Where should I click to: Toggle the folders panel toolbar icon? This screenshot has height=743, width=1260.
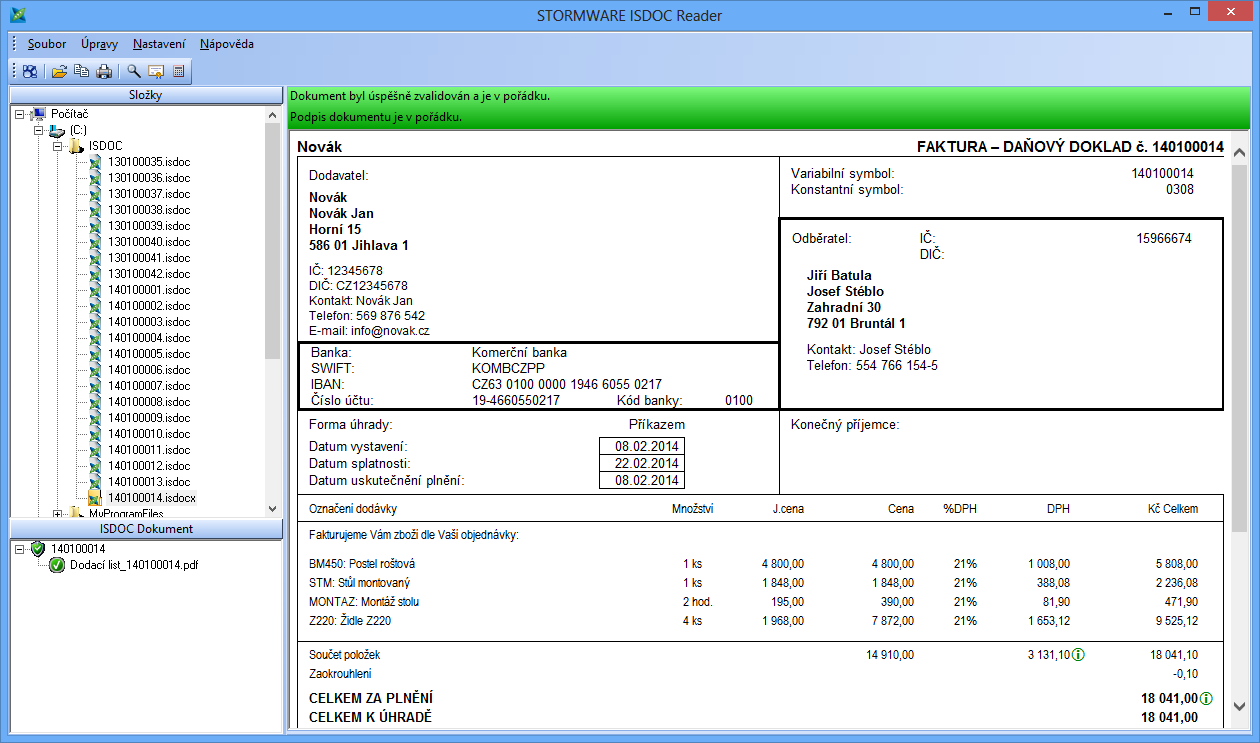pos(30,71)
